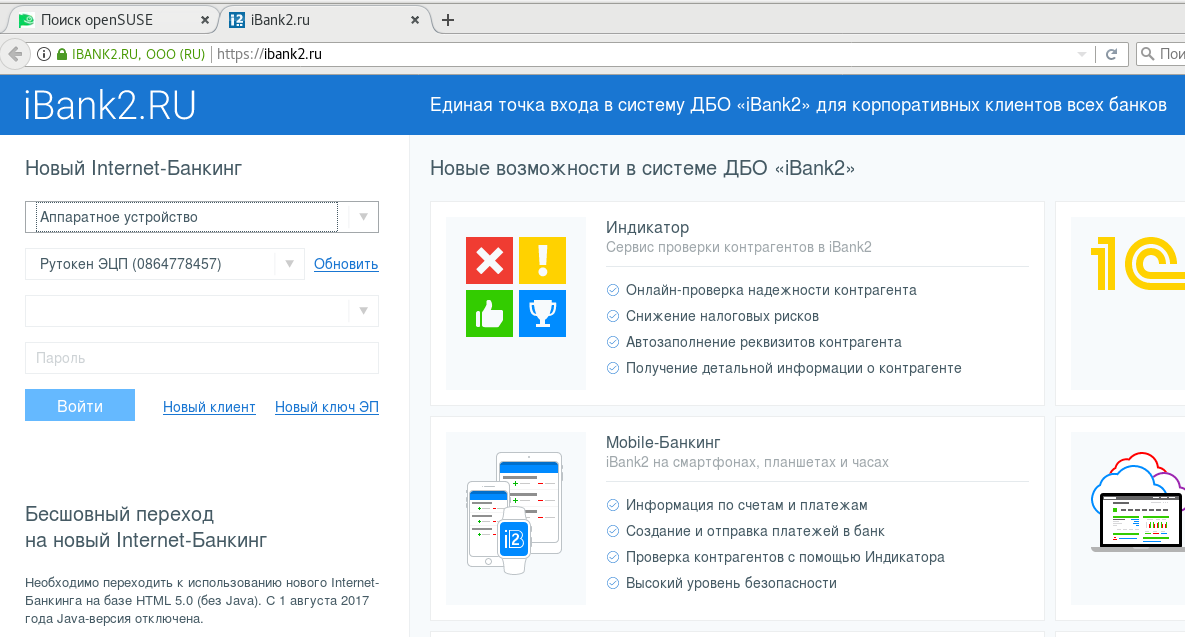This screenshot has width=1185, height=637.
Task: Open the Новый клиент link
Action: click(x=209, y=407)
